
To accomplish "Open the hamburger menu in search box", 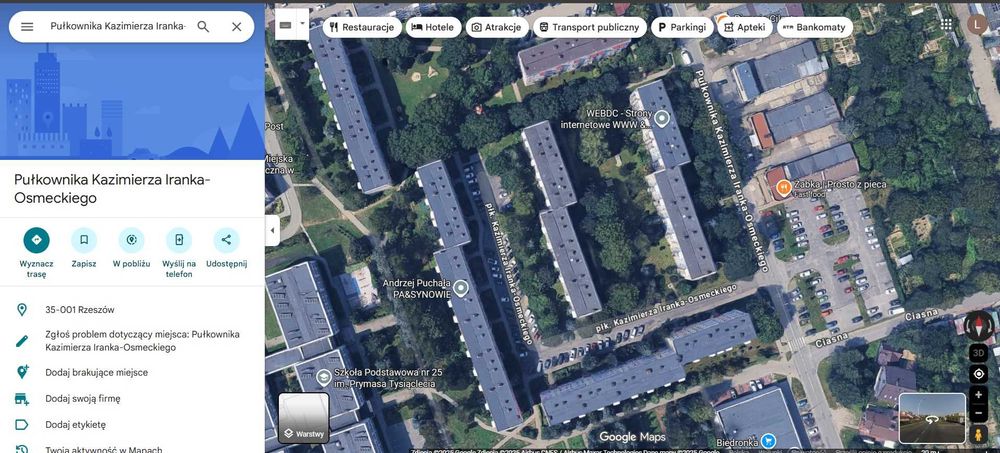I will click(27, 27).
